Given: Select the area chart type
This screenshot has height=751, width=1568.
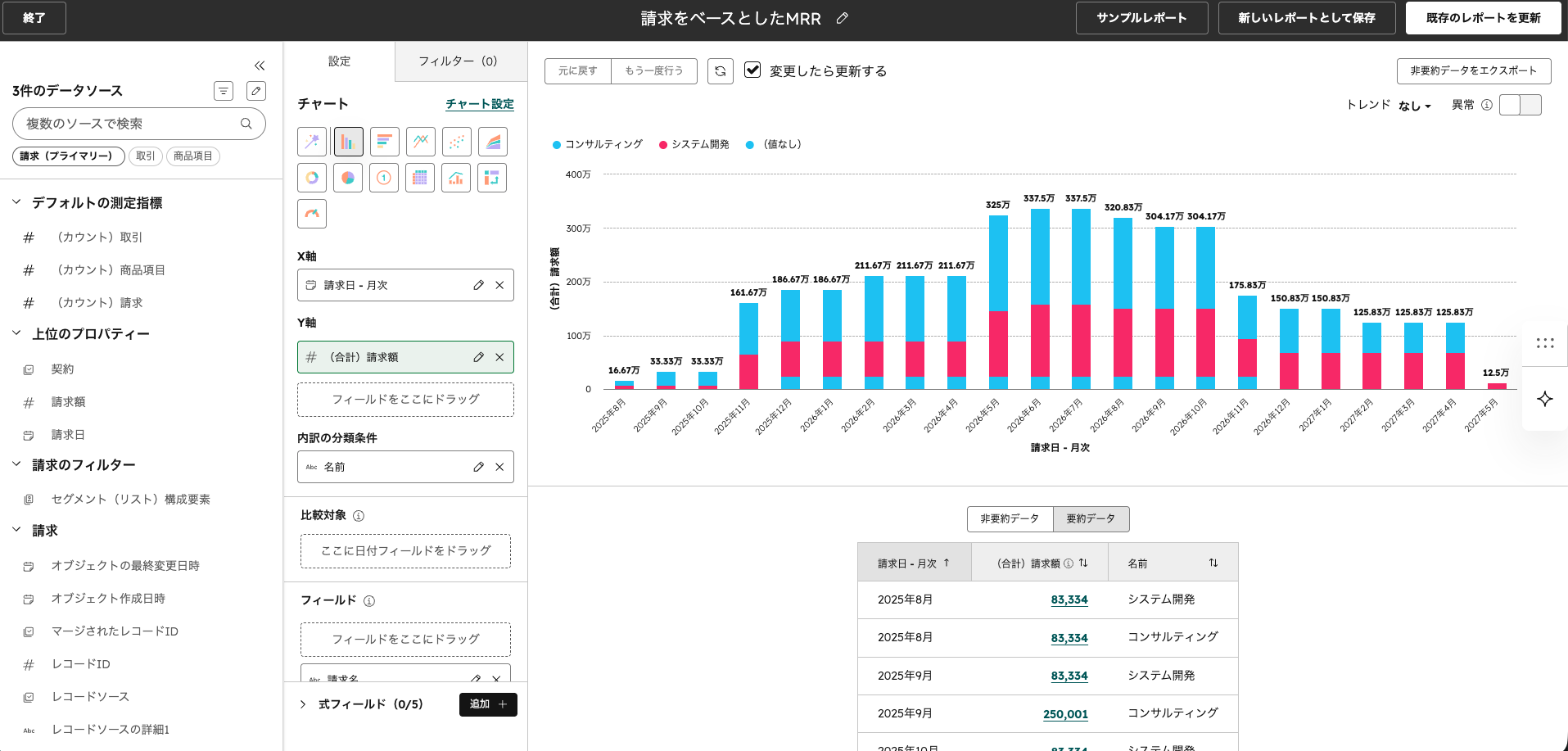Looking at the screenshot, I should click(x=492, y=142).
